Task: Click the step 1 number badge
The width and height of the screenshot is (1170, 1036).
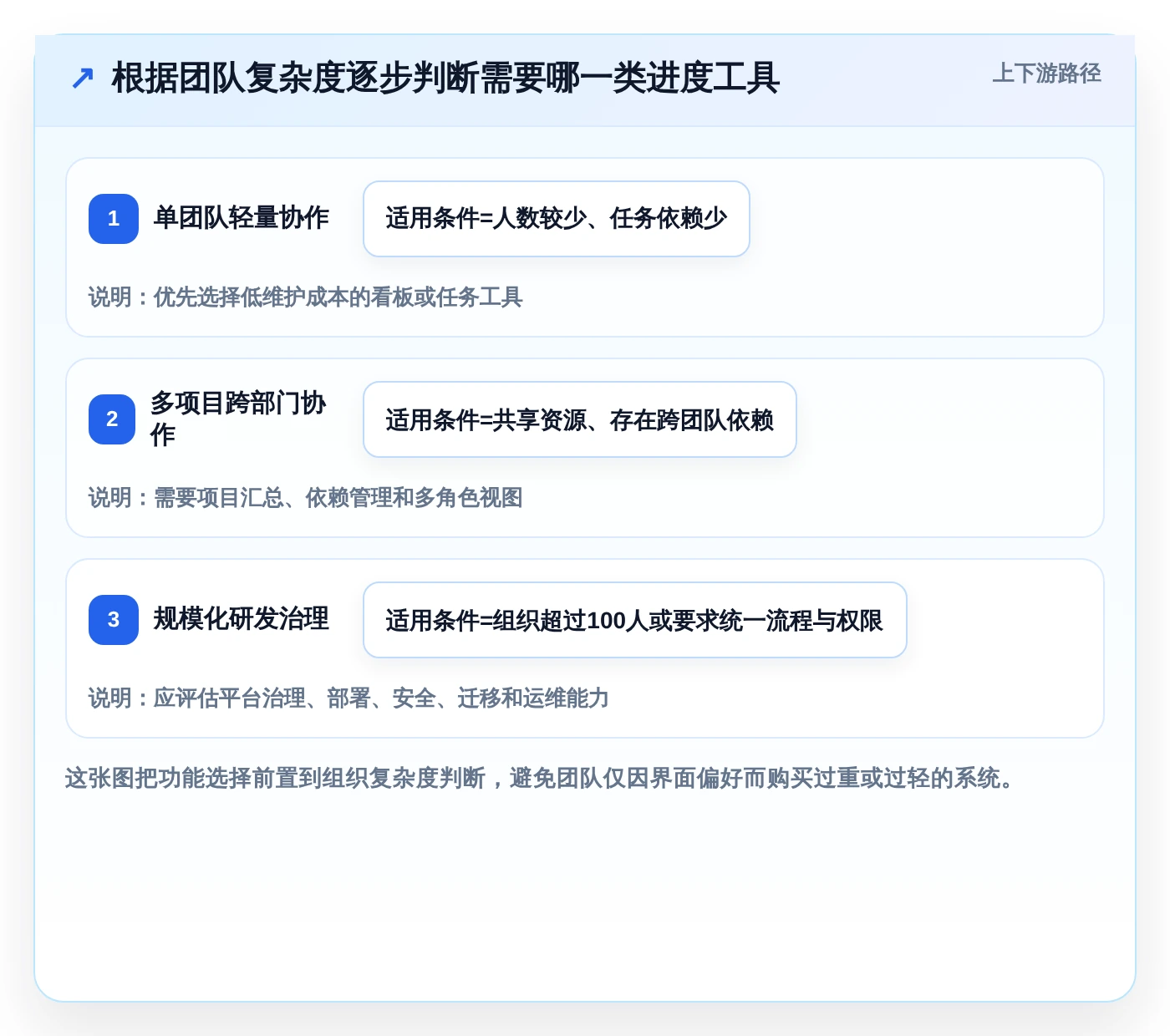Action: [x=114, y=219]
